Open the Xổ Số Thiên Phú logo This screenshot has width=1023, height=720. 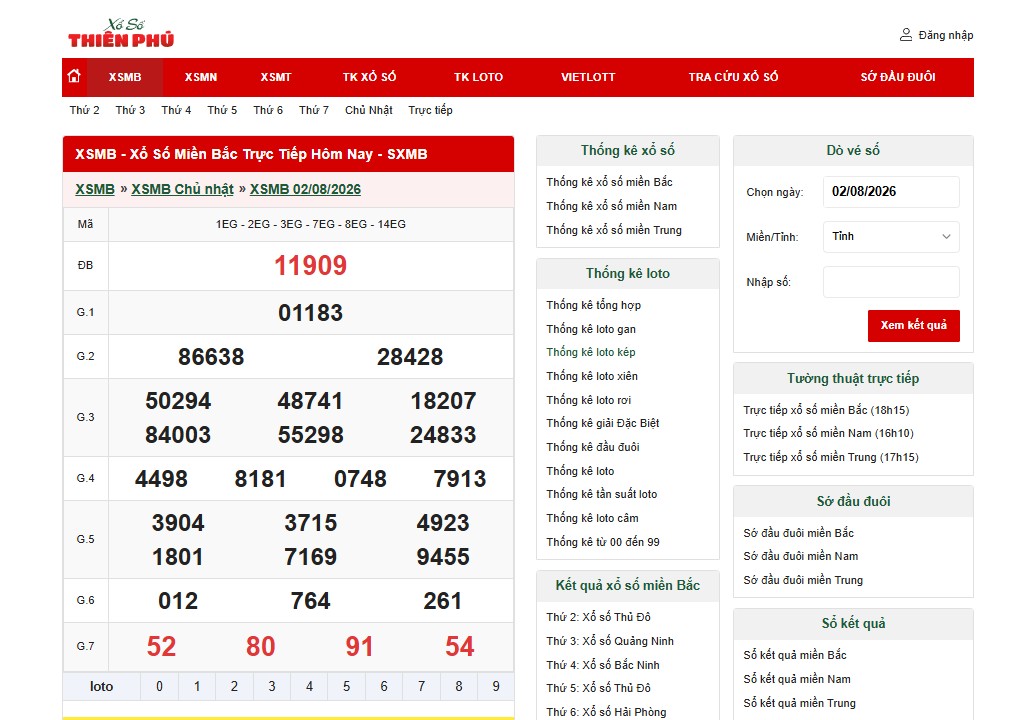121,33
